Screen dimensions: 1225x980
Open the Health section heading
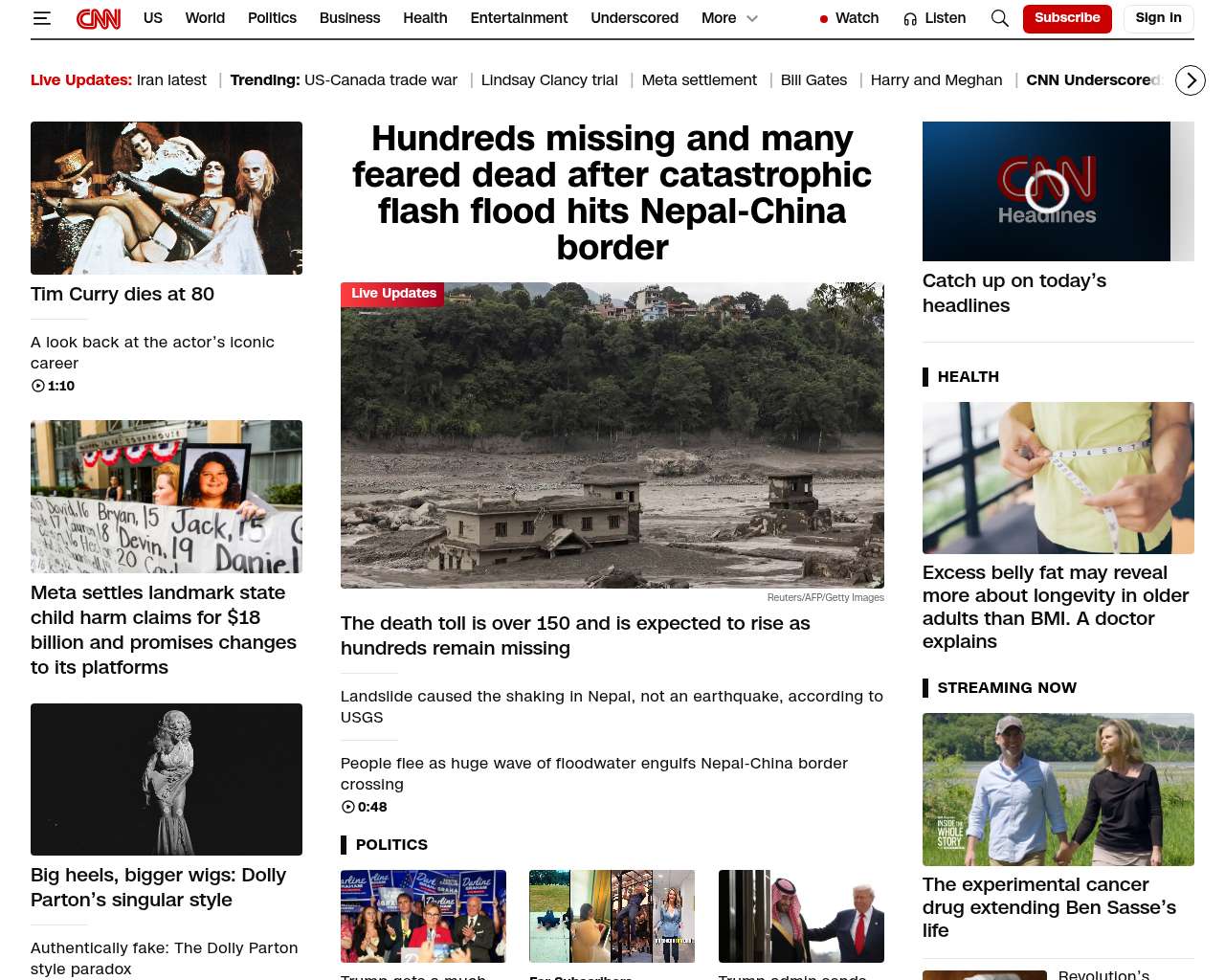969,377
